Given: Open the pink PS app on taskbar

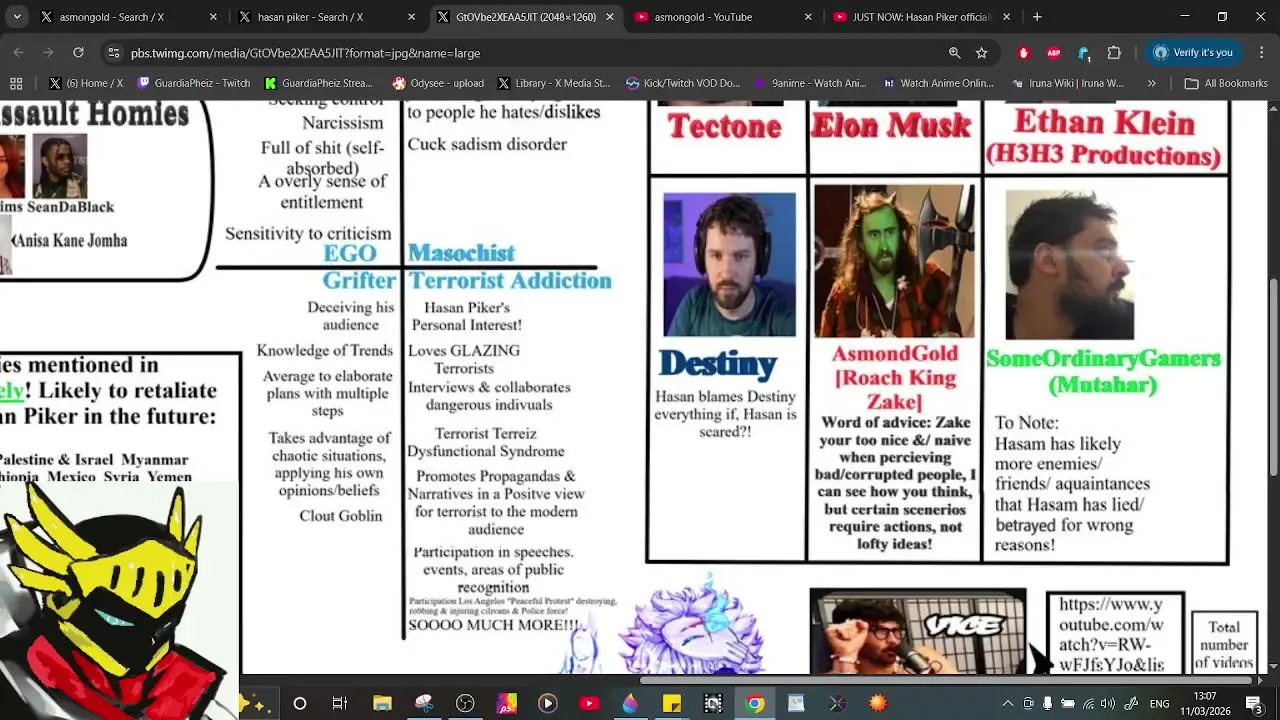Looking at the screenshot, I should click(506, 703).
